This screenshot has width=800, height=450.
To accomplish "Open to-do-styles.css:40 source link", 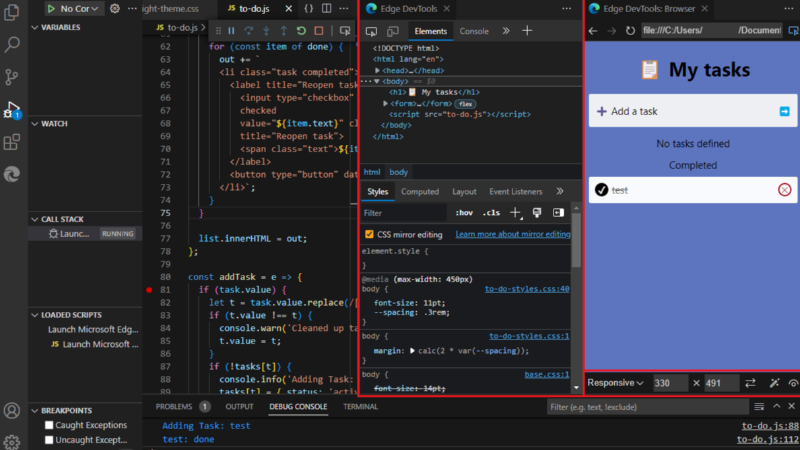I will pos(527,289).
